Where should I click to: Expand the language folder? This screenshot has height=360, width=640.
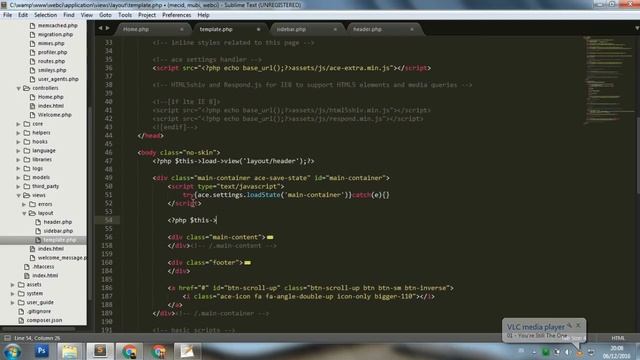18,151
